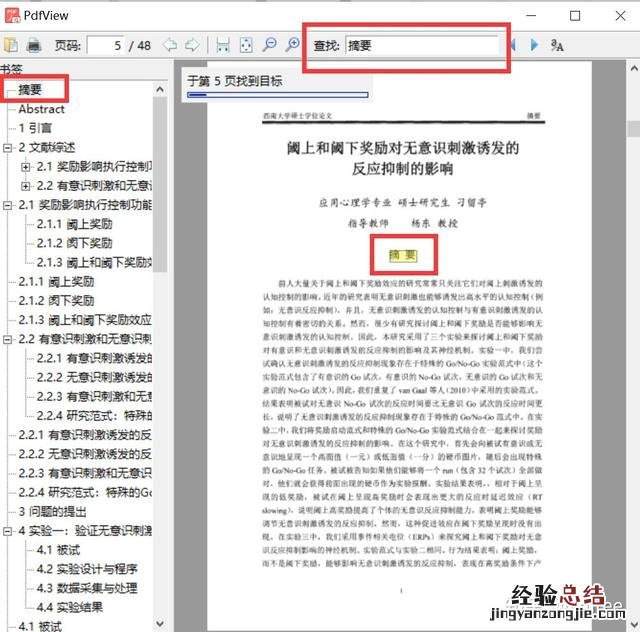Image resolution: width=640 pixels, height=632 pixels.
Task: Maximize the PdfView window
Action: 575,16
